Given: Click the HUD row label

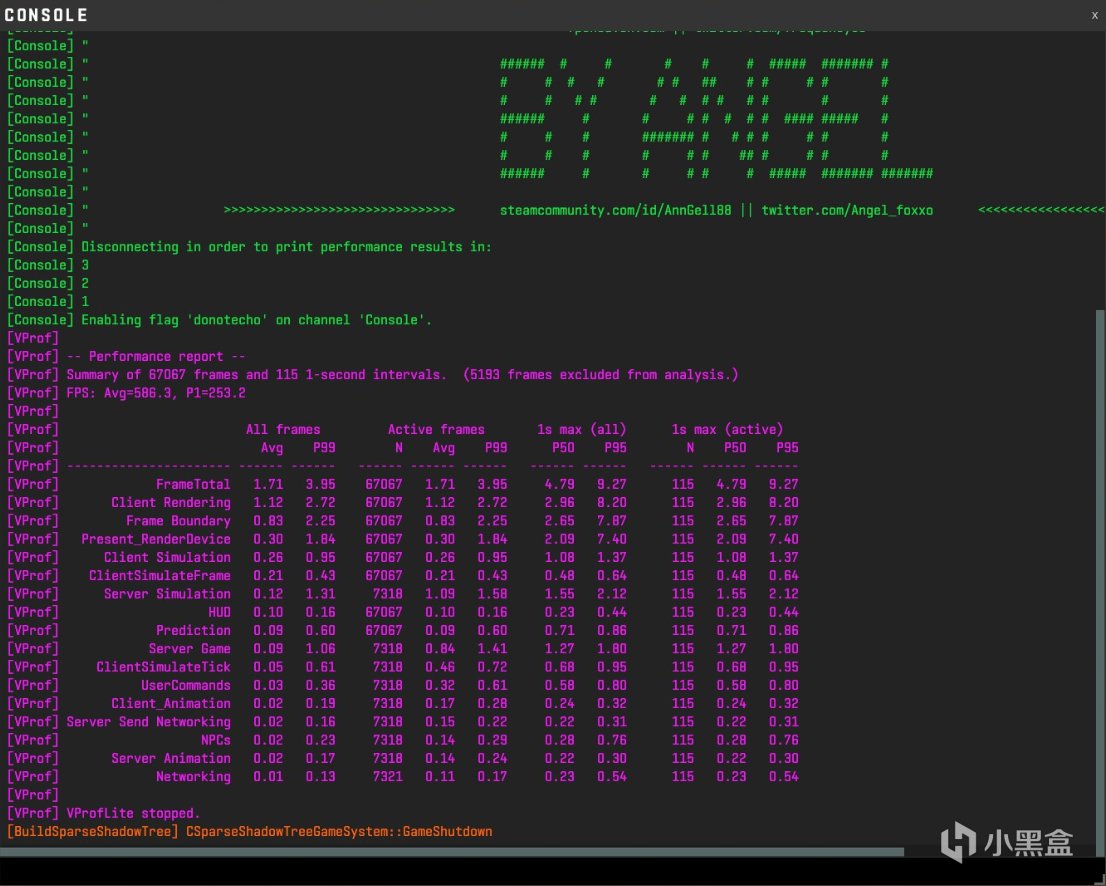Looking at the screenshot, I should pyautogui.click(x=219, y=612).
